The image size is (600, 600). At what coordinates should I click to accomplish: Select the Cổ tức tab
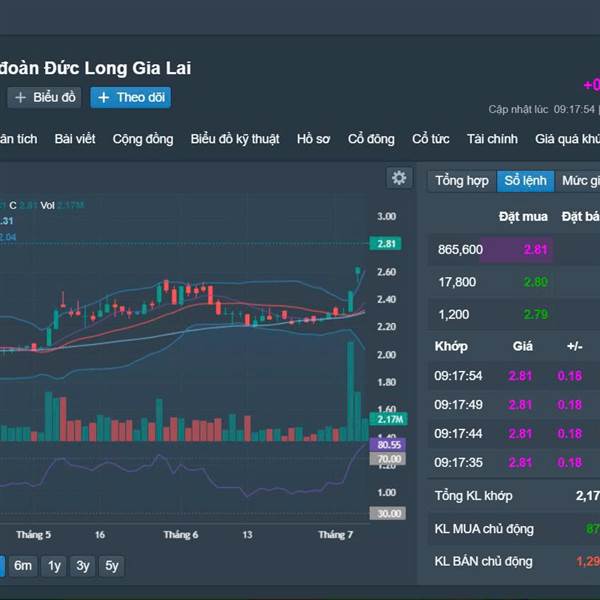pyautogui.click(x=430, y=139)
